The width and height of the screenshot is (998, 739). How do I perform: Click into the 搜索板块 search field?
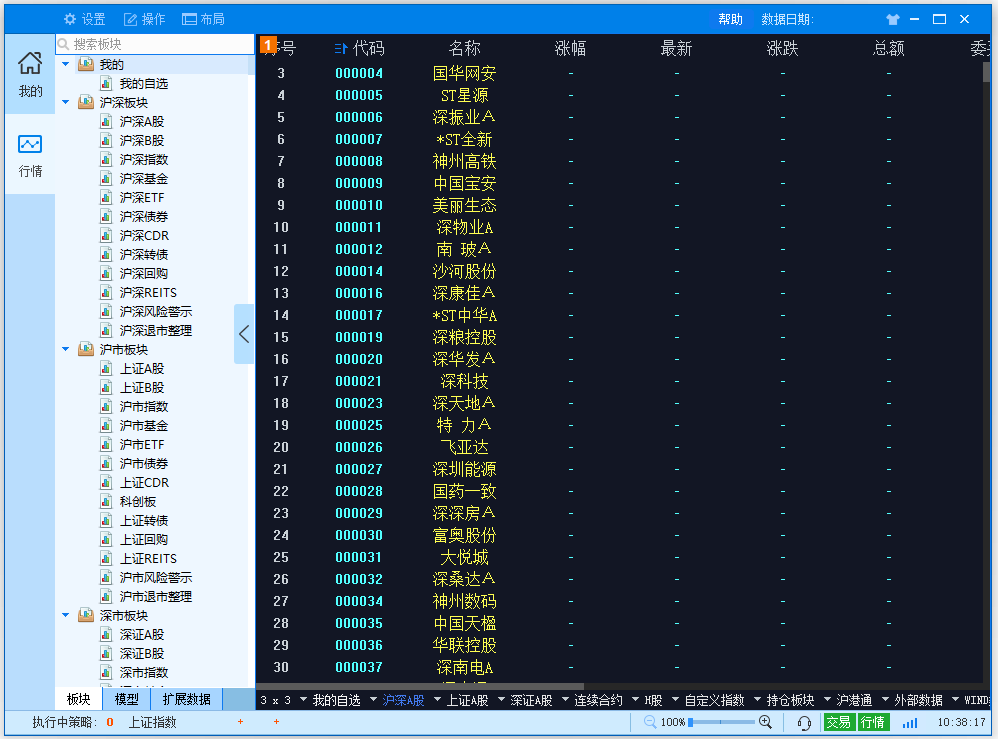pos(155,44)
